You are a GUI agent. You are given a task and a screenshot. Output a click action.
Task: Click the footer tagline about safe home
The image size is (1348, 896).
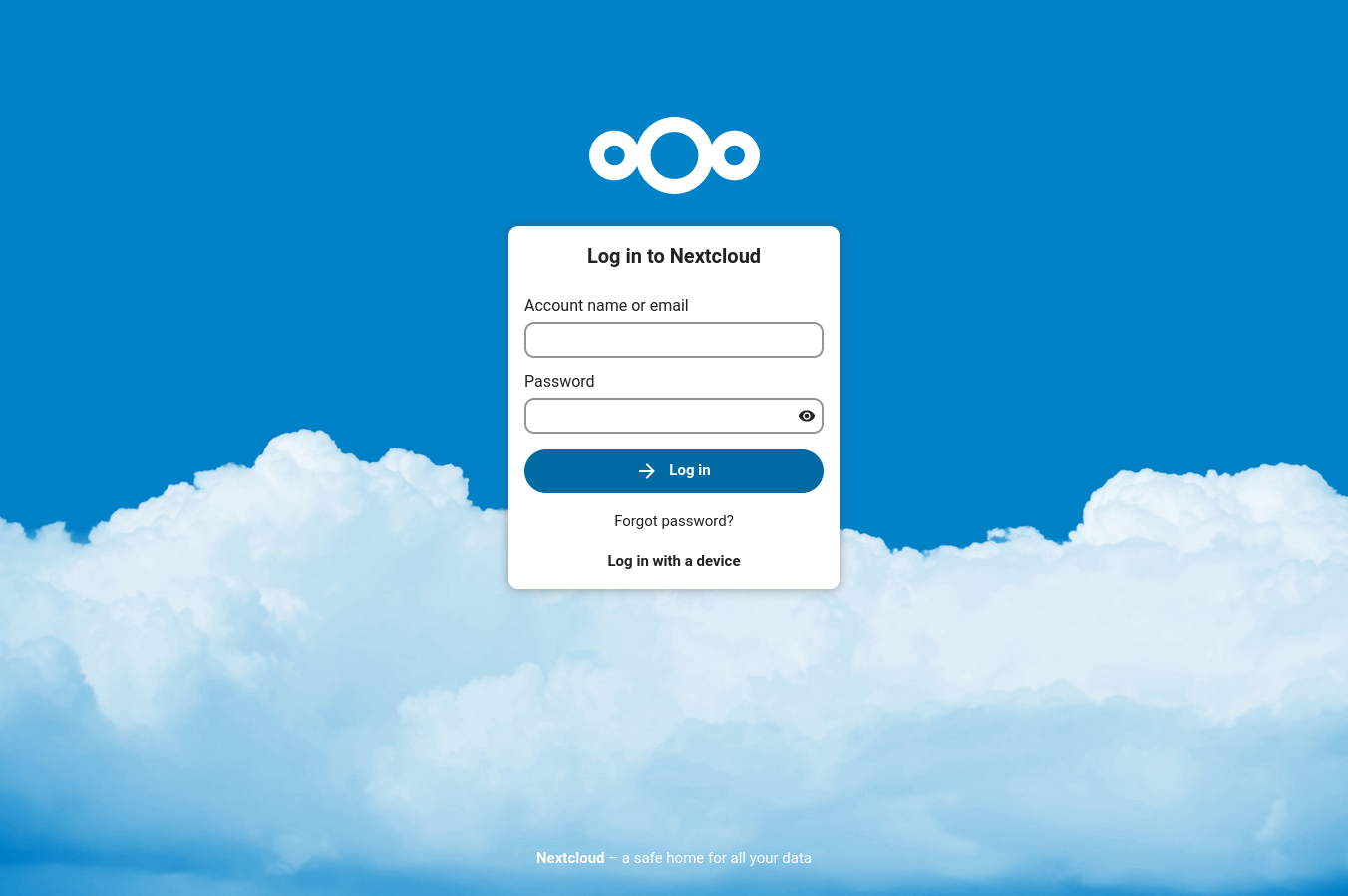click(716, 858)
